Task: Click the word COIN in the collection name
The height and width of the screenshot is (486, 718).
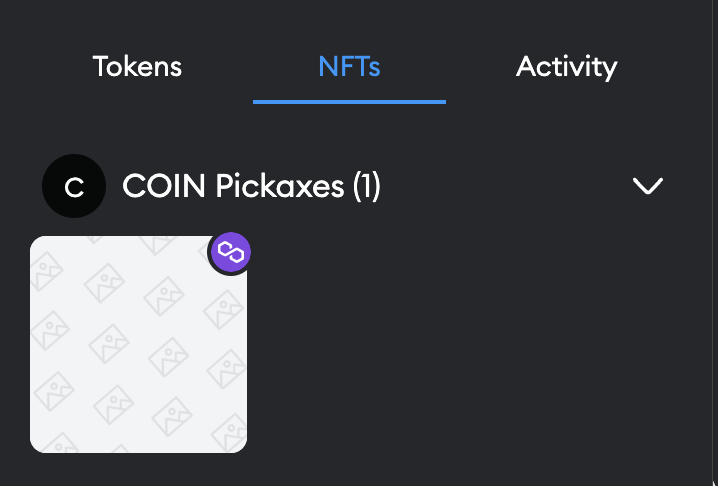Action: click(x=164, y=186)
